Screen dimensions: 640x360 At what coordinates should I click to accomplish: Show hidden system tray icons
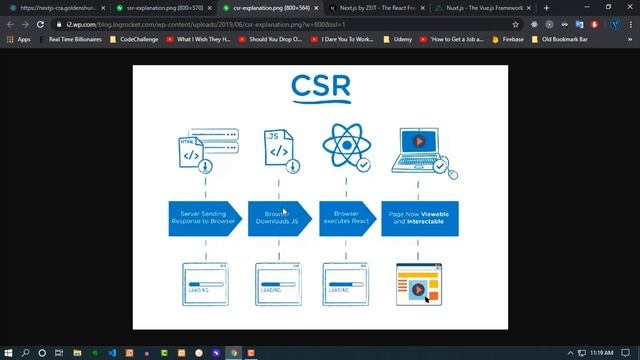570,353
